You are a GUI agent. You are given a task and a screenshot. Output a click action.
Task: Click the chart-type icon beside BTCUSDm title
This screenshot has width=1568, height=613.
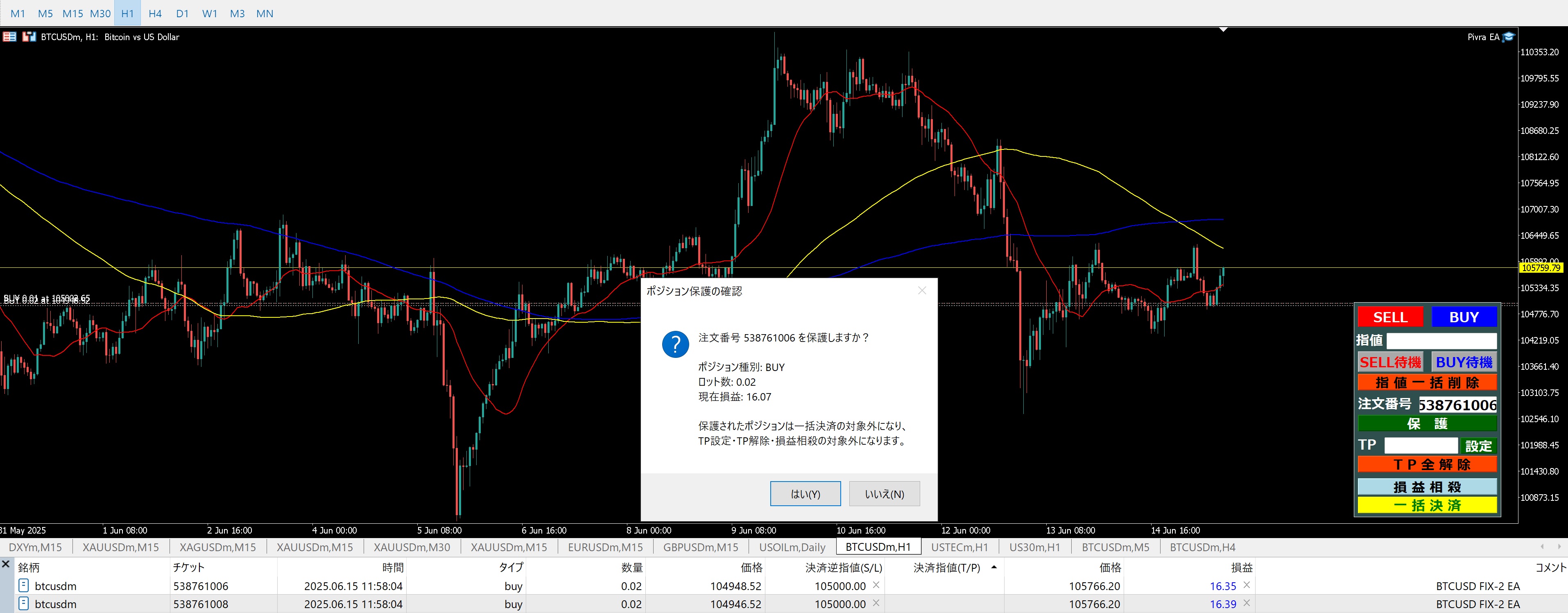click(x=29, y=37)
